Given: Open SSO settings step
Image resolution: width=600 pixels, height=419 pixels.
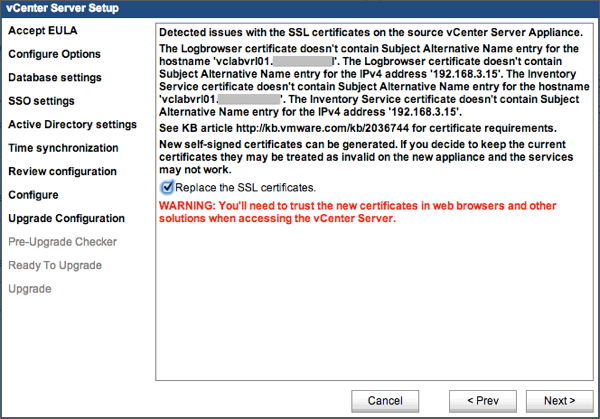Looking at the screenshot, I should (x=41, y=101).
